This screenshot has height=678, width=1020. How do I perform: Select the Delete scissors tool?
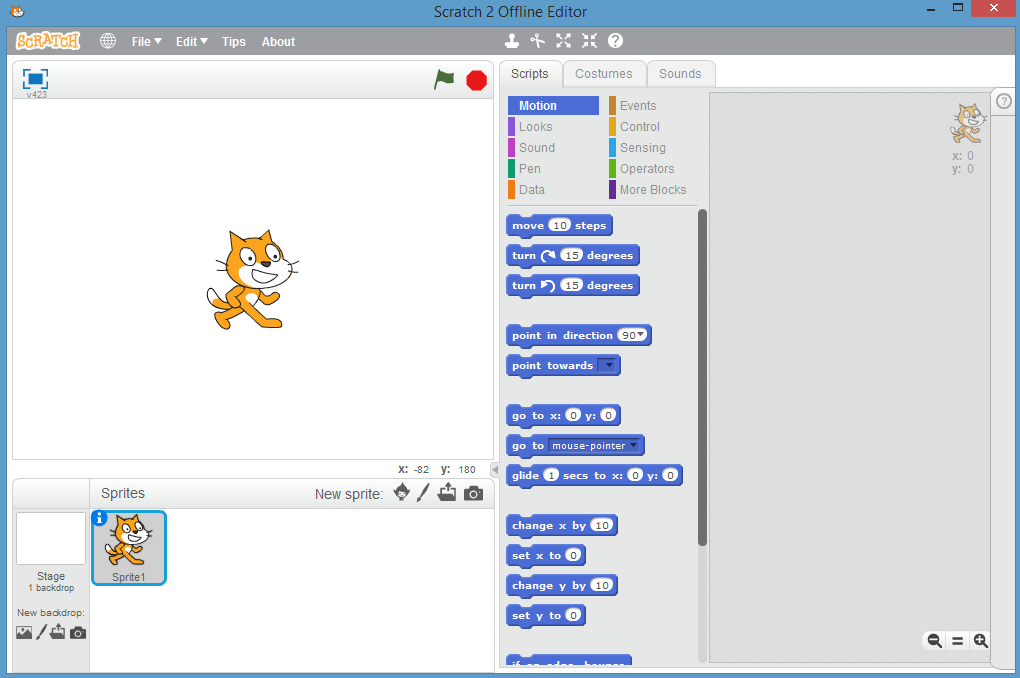(538, 41)
